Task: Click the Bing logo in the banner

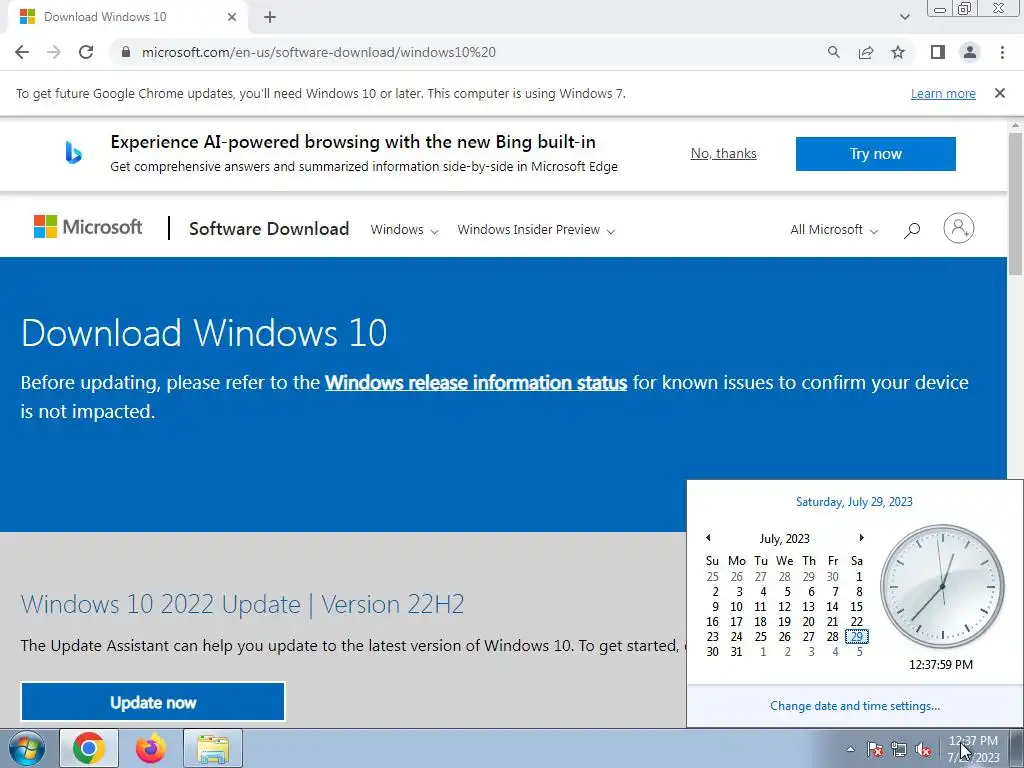Action: pyautogui.click(x=73, y=153)
